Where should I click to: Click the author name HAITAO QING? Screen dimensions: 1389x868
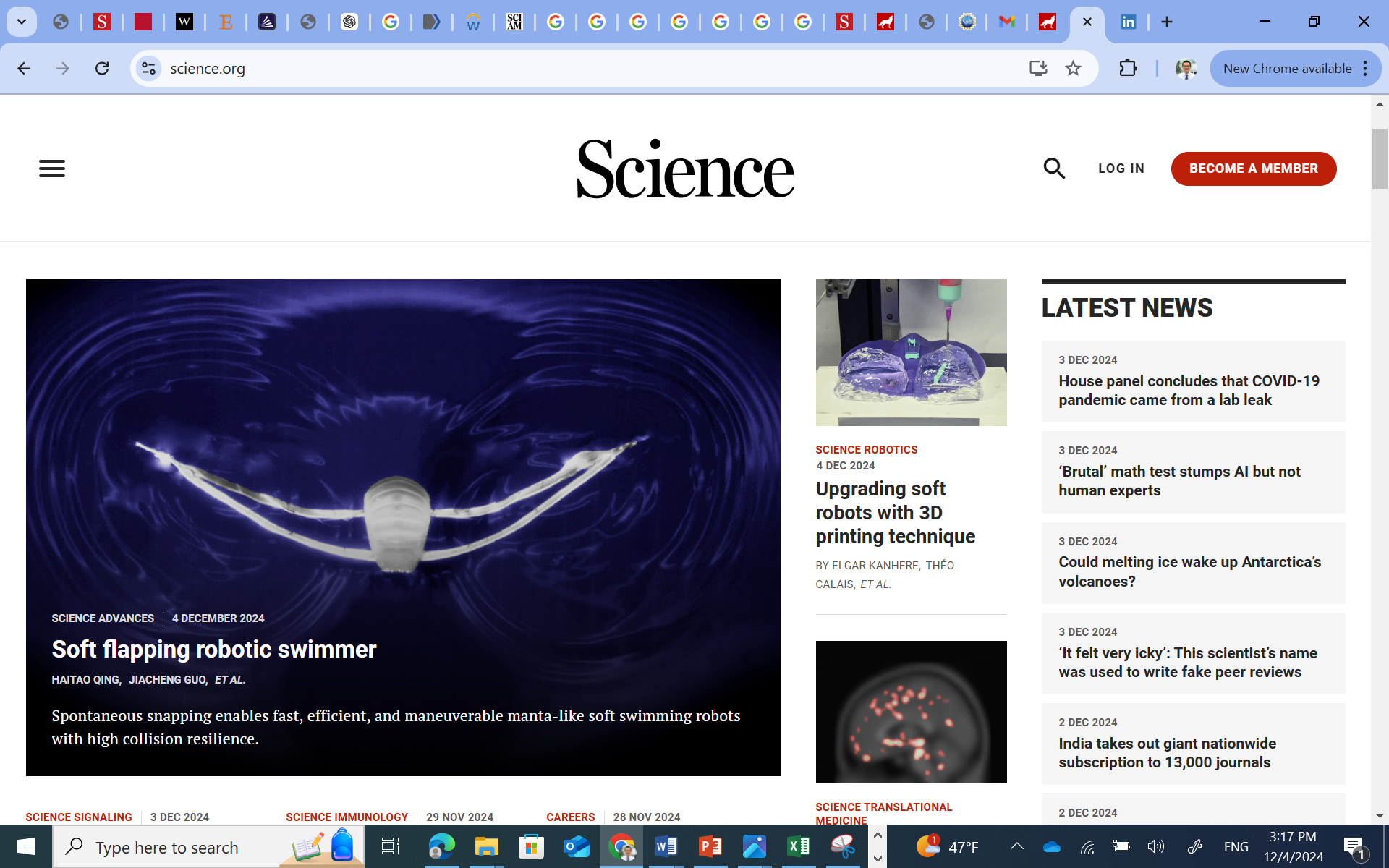tap(85, 680)
